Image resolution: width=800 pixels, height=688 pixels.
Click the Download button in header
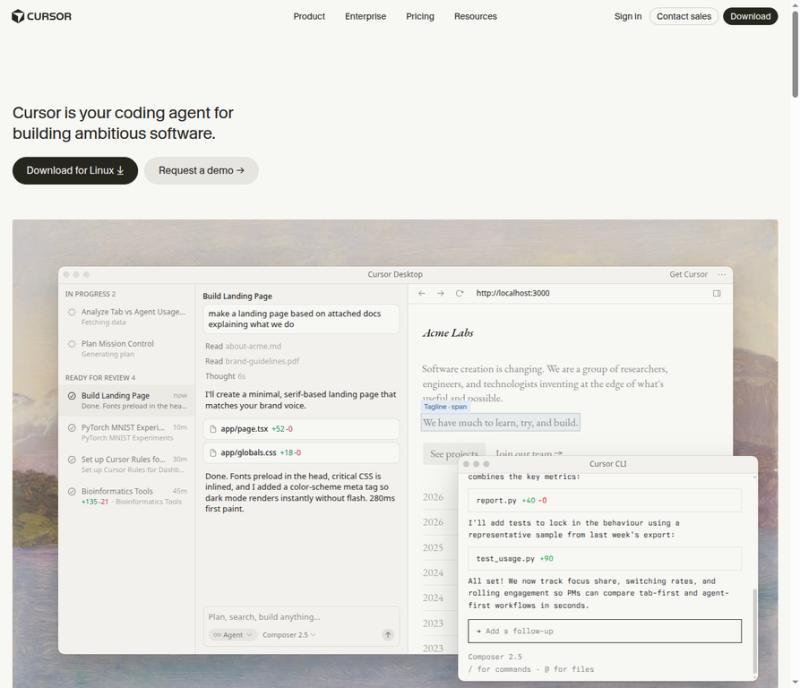coord(750,16)
